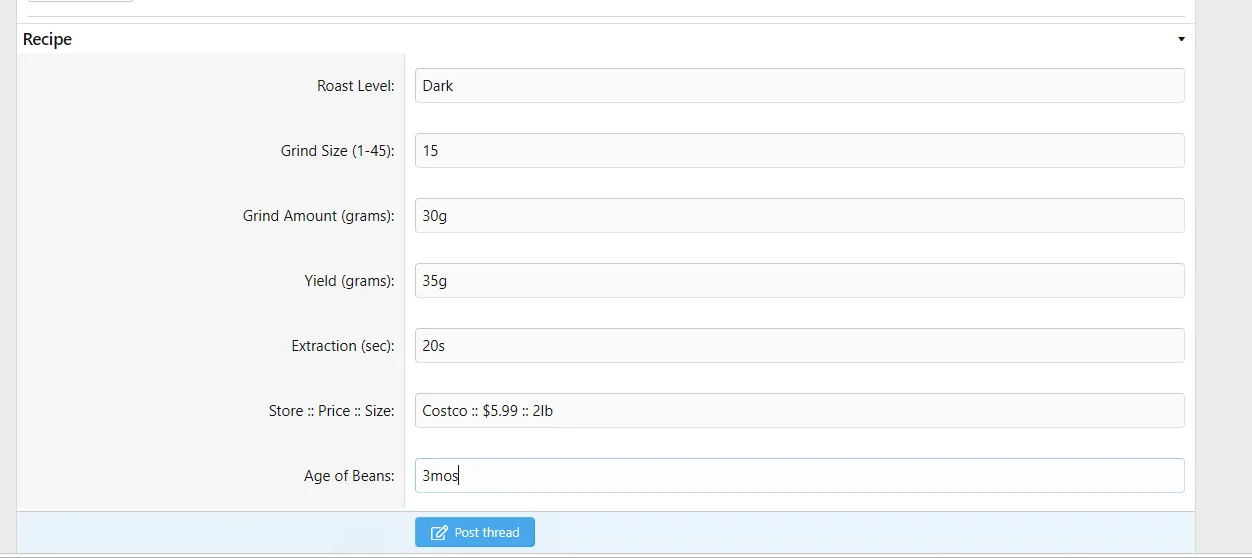This screenshot has width=1252, height=558.
Task: Click the Yield field showing 35g
Action: tap(800, 281)
